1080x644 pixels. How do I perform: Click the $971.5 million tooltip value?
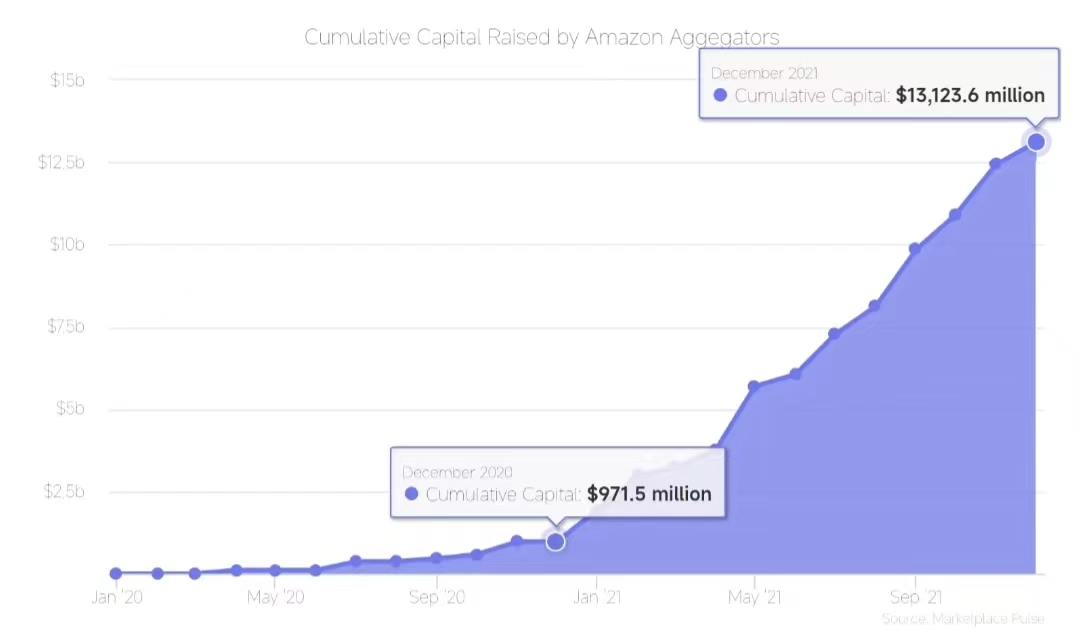[649, 494]
